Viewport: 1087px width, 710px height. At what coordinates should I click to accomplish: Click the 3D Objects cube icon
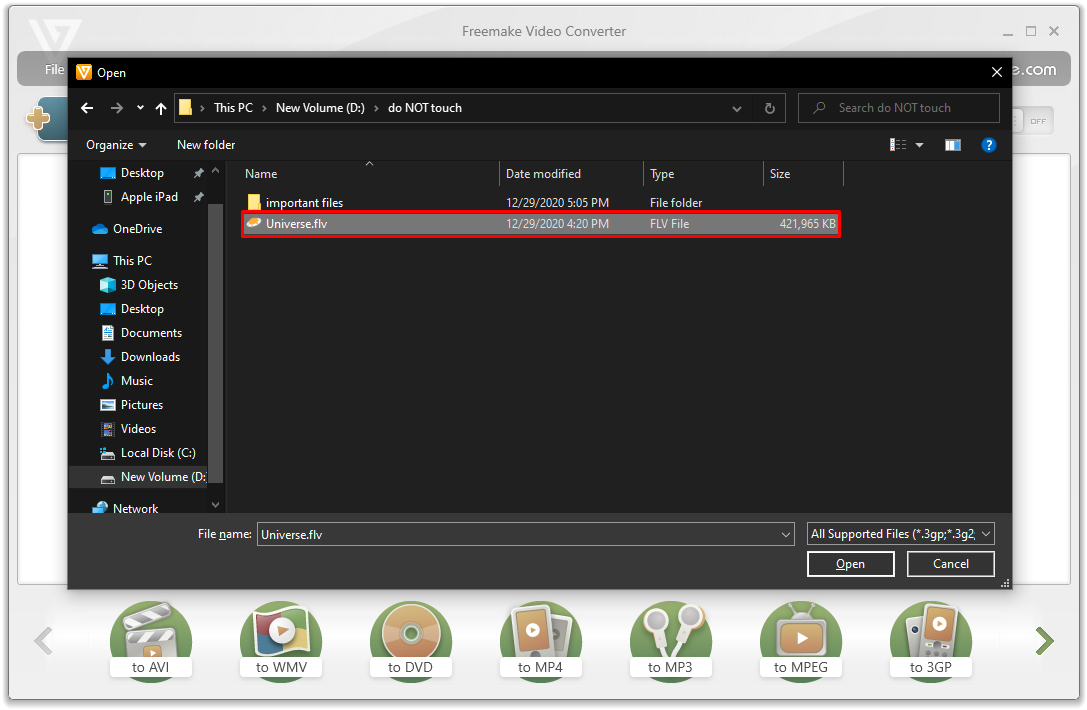(x=107, y=285)
